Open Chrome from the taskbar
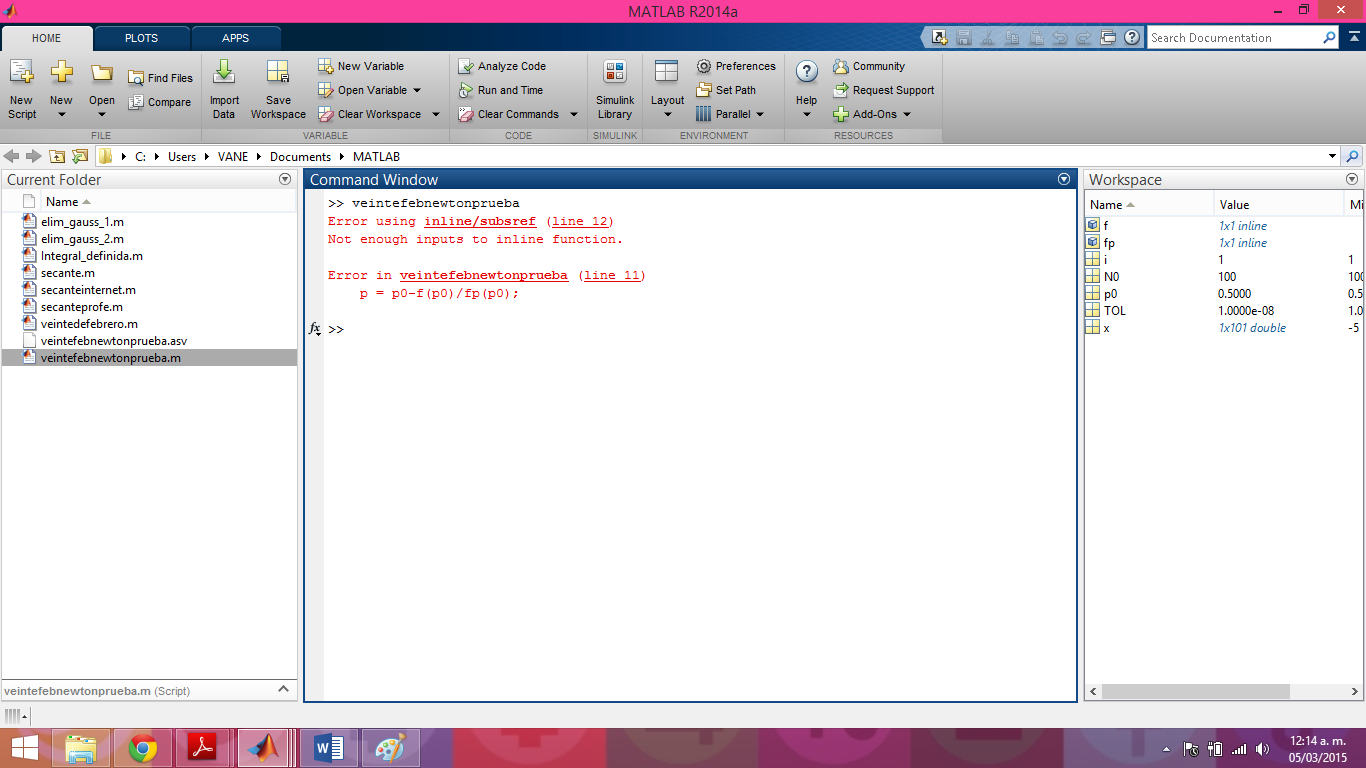Screen dimensions: 1366x768 [143, 748]
